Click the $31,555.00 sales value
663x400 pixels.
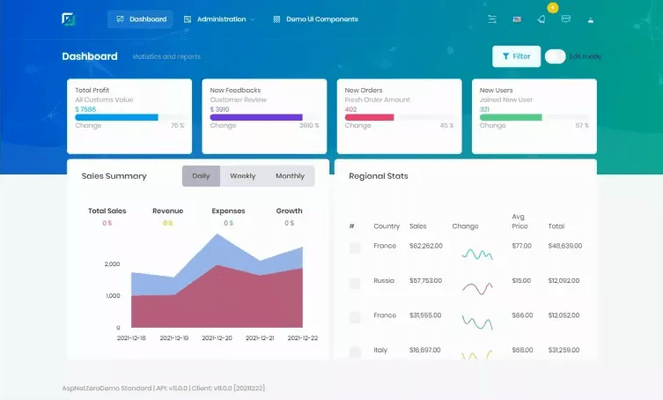point(425,315)
